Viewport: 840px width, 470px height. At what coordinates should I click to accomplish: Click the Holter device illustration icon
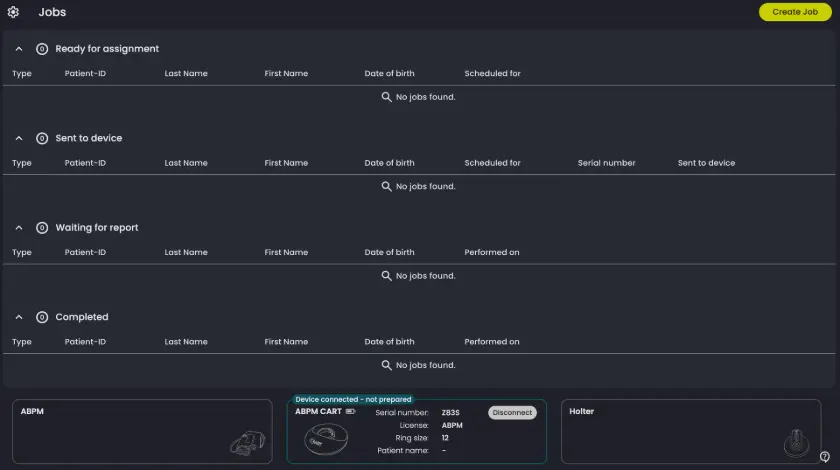(x=796, y=443)
